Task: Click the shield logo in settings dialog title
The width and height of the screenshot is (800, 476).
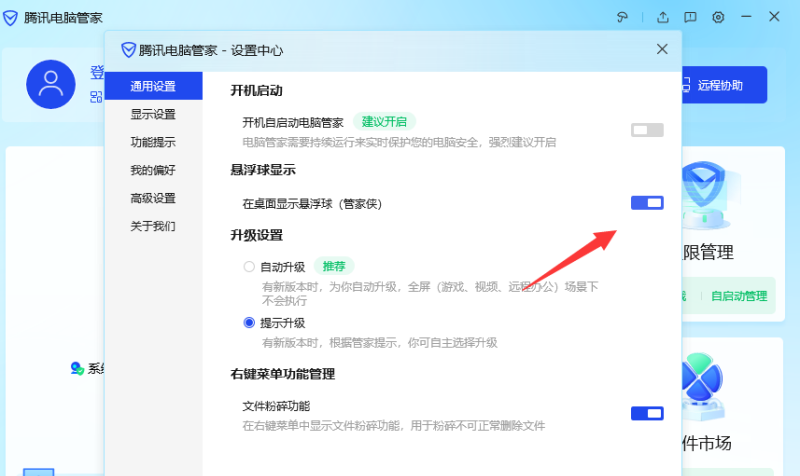Action: [128, 50]
